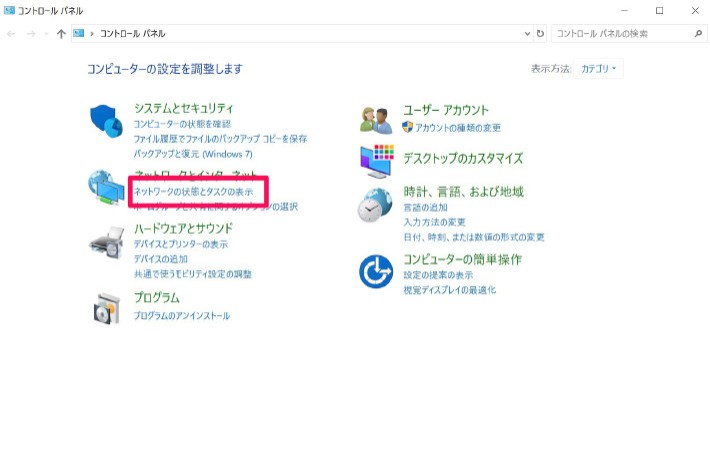
Task: Open ハードウェアとサウンド category
Action: (183, 228)
